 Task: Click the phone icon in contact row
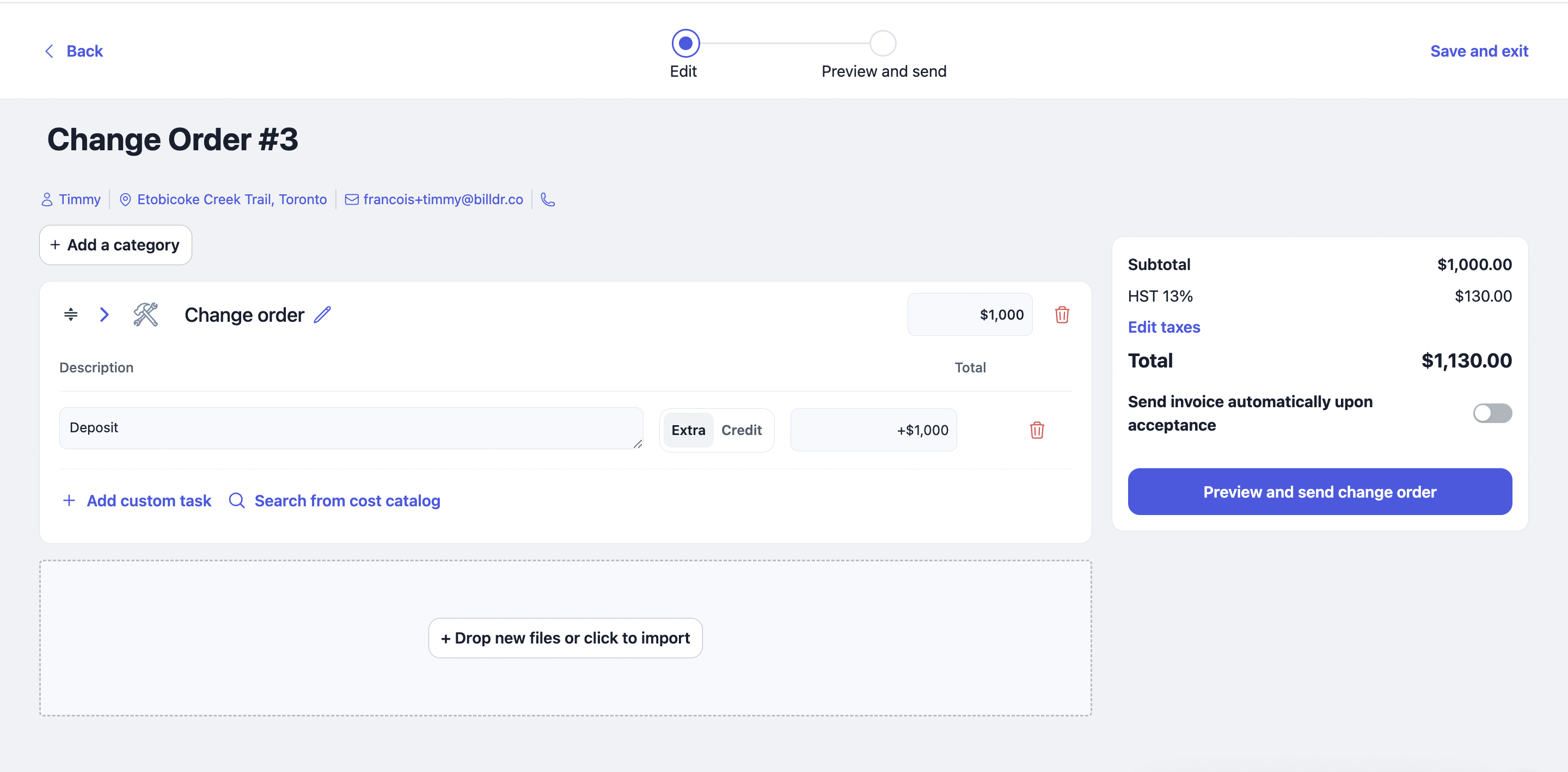pyautogui.click(x=548, y=200)
